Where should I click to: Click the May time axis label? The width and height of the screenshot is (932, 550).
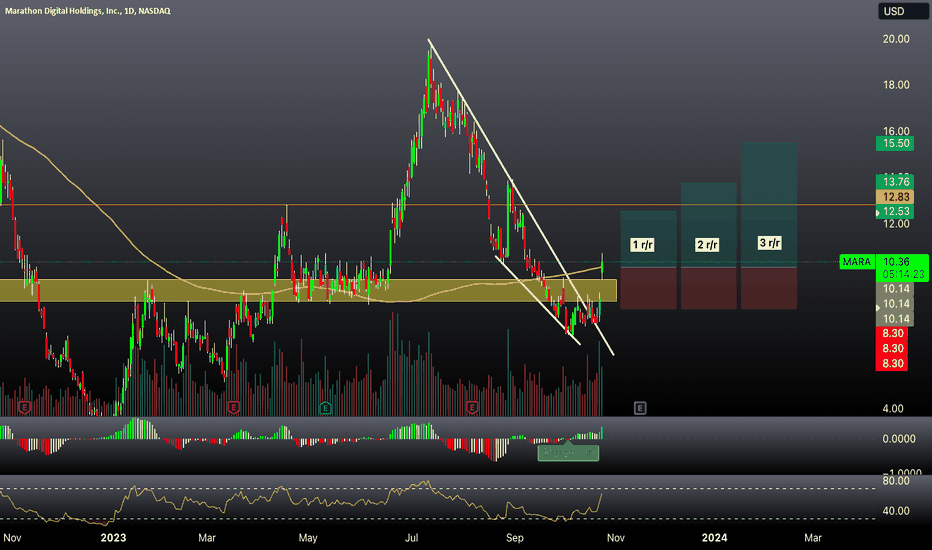tap(308, 538)
